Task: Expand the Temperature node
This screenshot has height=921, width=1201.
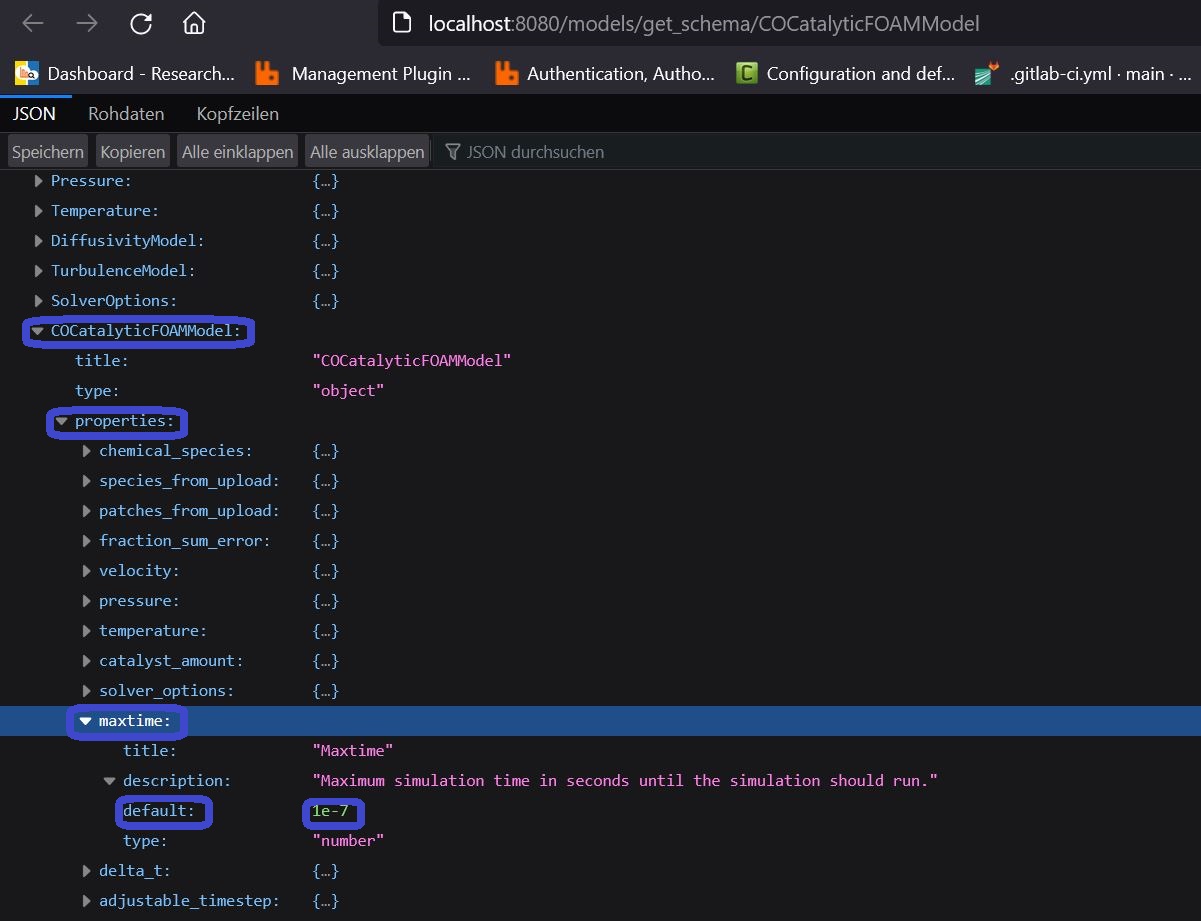Action: (39, 211)
